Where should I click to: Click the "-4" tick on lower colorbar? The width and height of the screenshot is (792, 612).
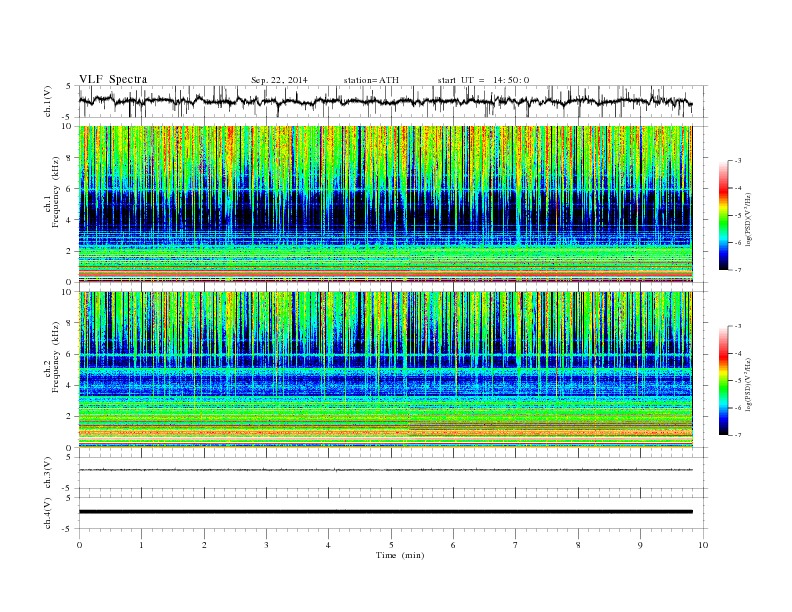[738, 353]
